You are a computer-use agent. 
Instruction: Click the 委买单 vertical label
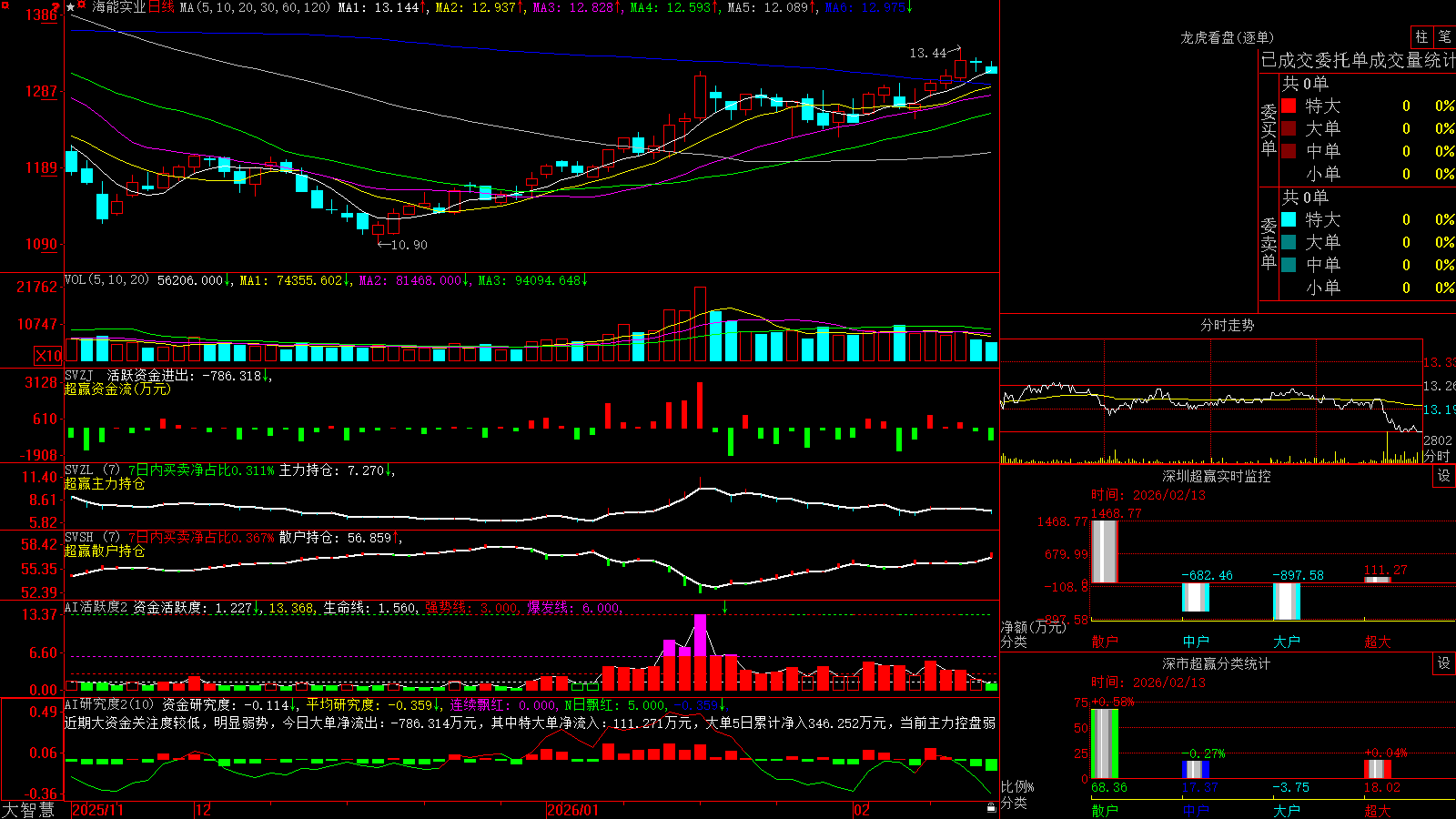[1269, 129]
